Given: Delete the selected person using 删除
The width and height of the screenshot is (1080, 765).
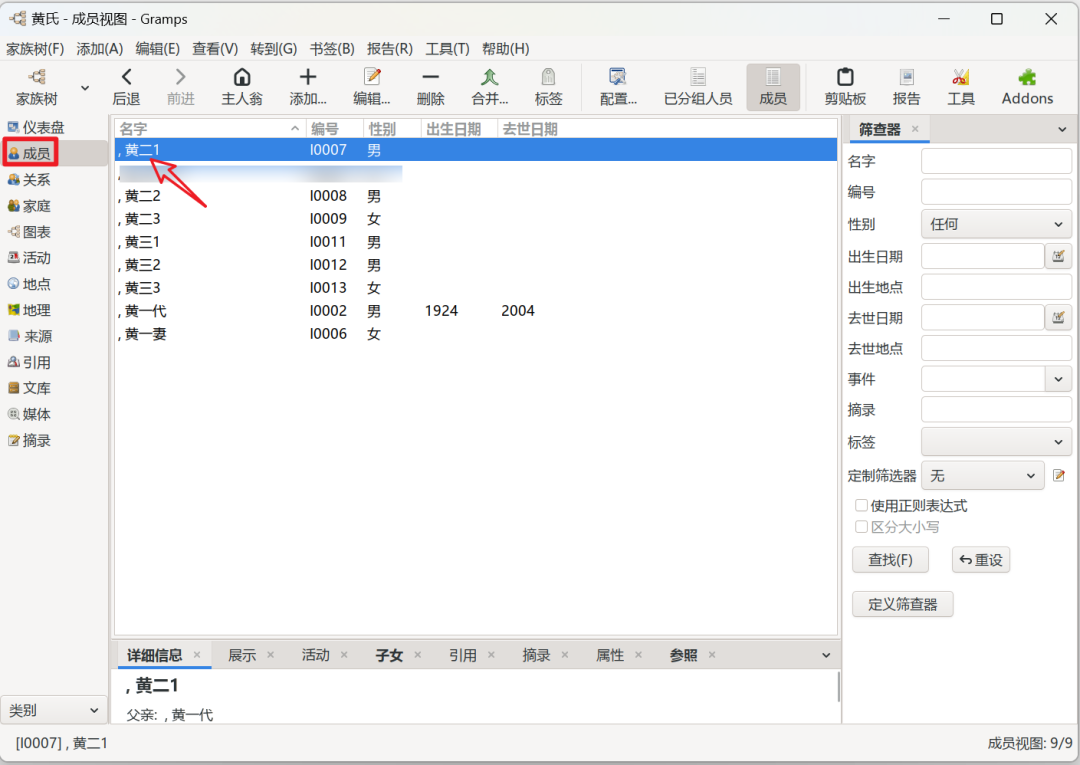Looking at the screenshot, I should (430, 86).
